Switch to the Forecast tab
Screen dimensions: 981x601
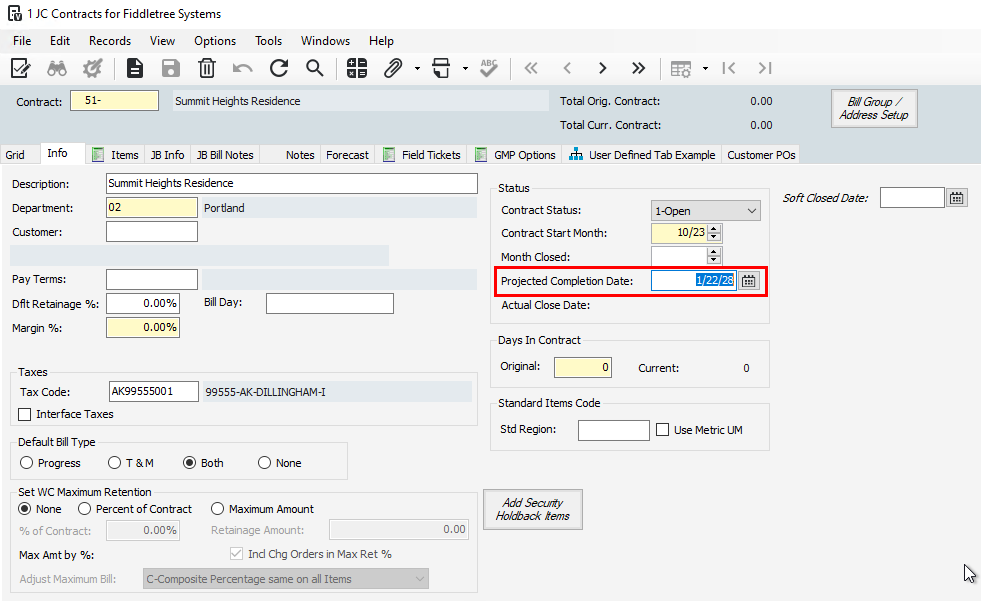click(347, 155)
